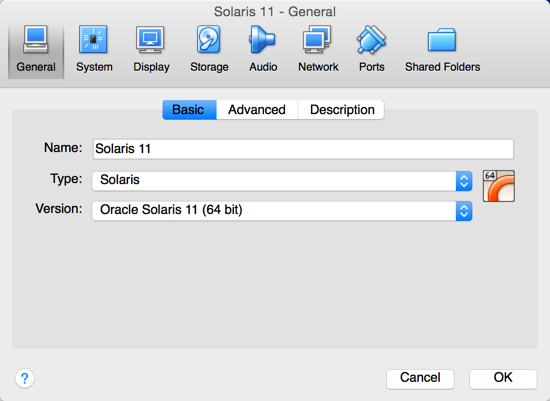550x401 pixels.
Task: Click the 'Solaris 11 - General' window title
Action: click(x=275, y=12)
